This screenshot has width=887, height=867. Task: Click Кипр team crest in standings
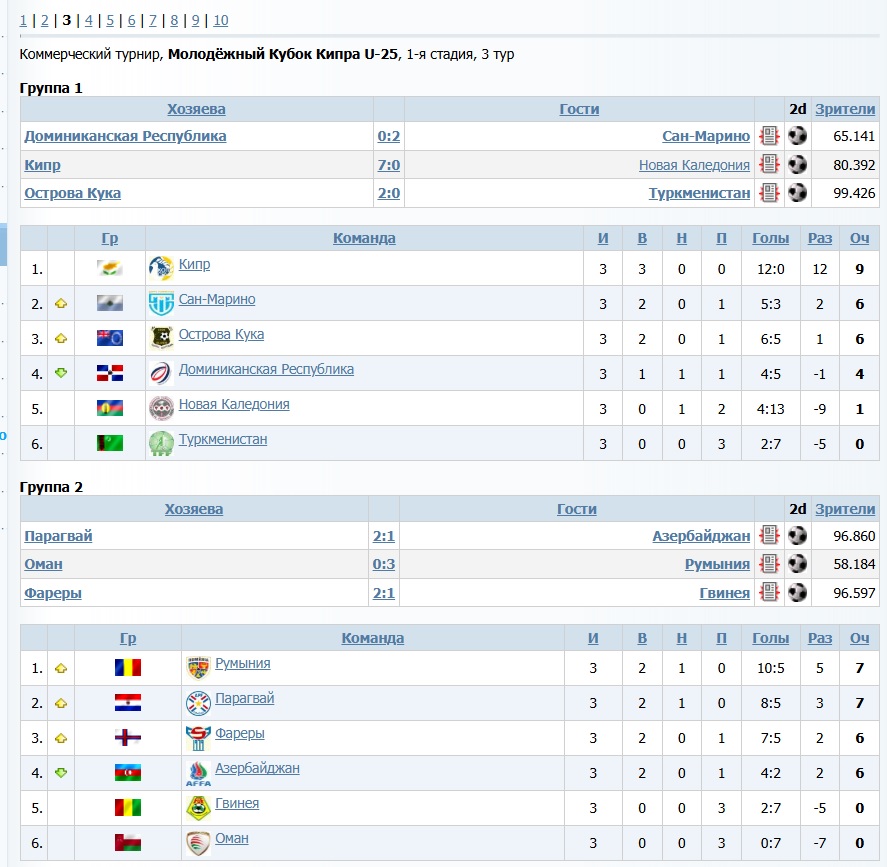(x=161, y=268)
